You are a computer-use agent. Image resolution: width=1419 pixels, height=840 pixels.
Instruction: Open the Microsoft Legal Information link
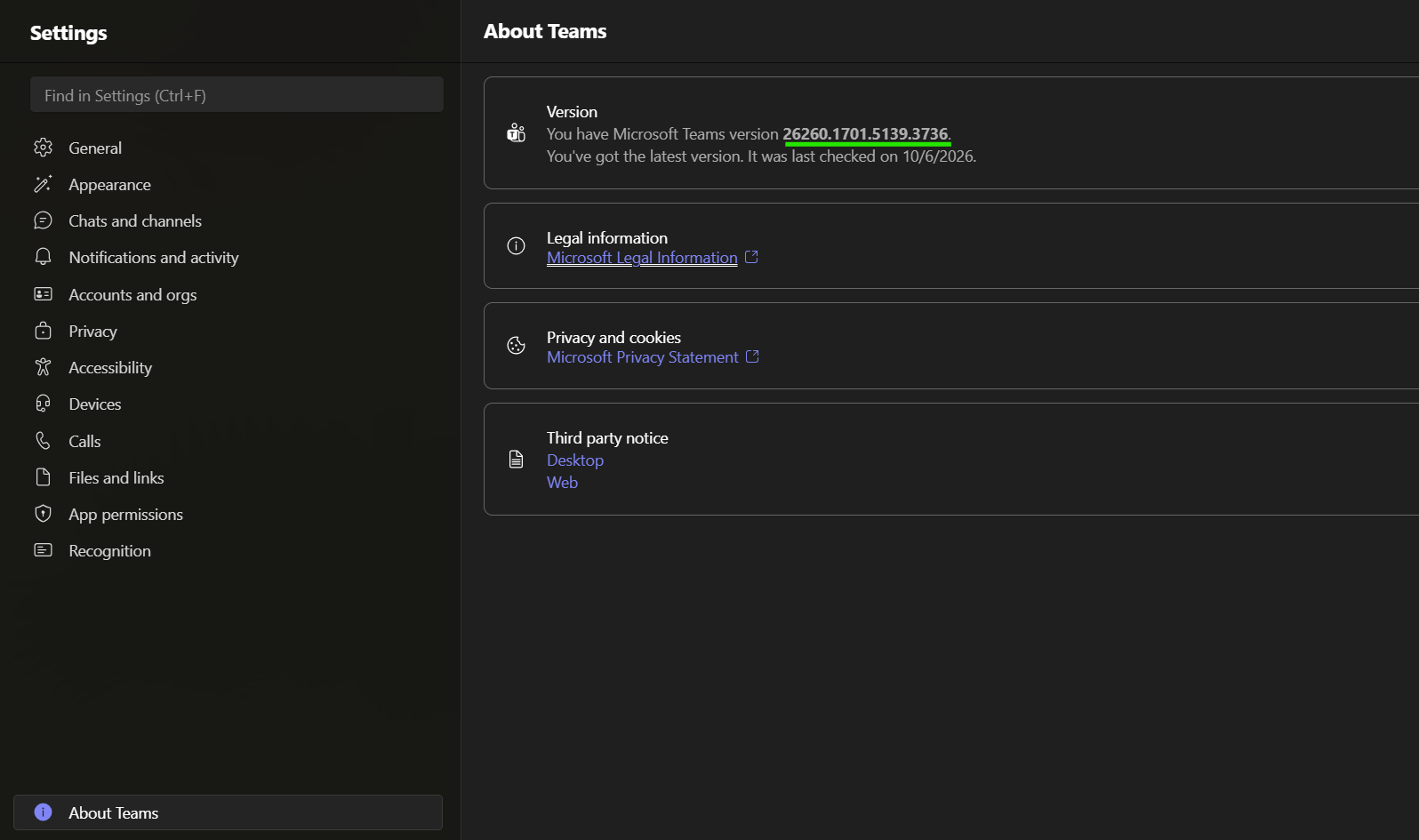pos(642,258)
